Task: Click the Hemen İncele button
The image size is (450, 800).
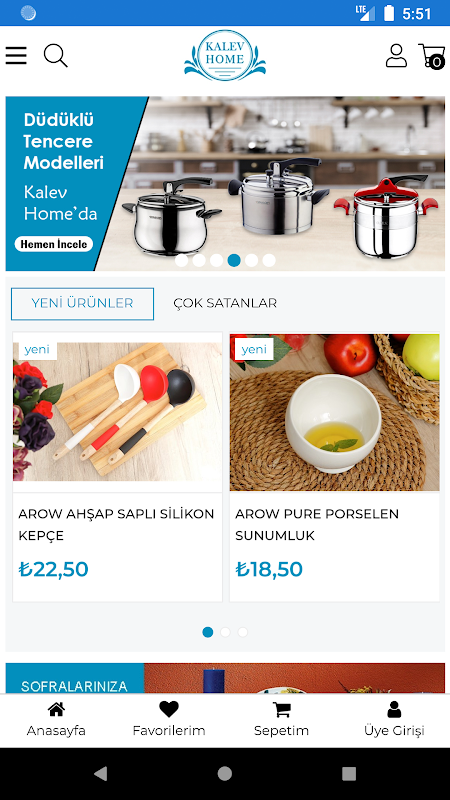Action: [54, 244]
